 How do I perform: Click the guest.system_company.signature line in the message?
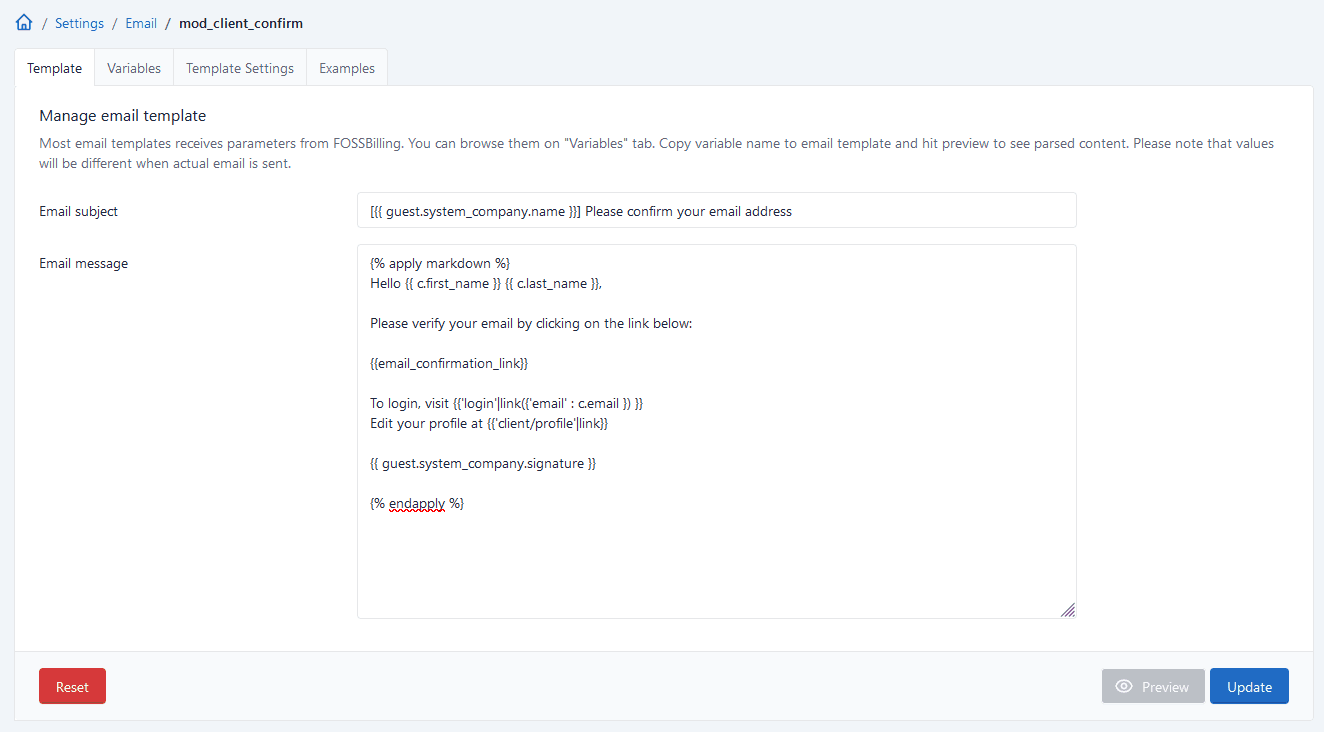coord(483,463)
